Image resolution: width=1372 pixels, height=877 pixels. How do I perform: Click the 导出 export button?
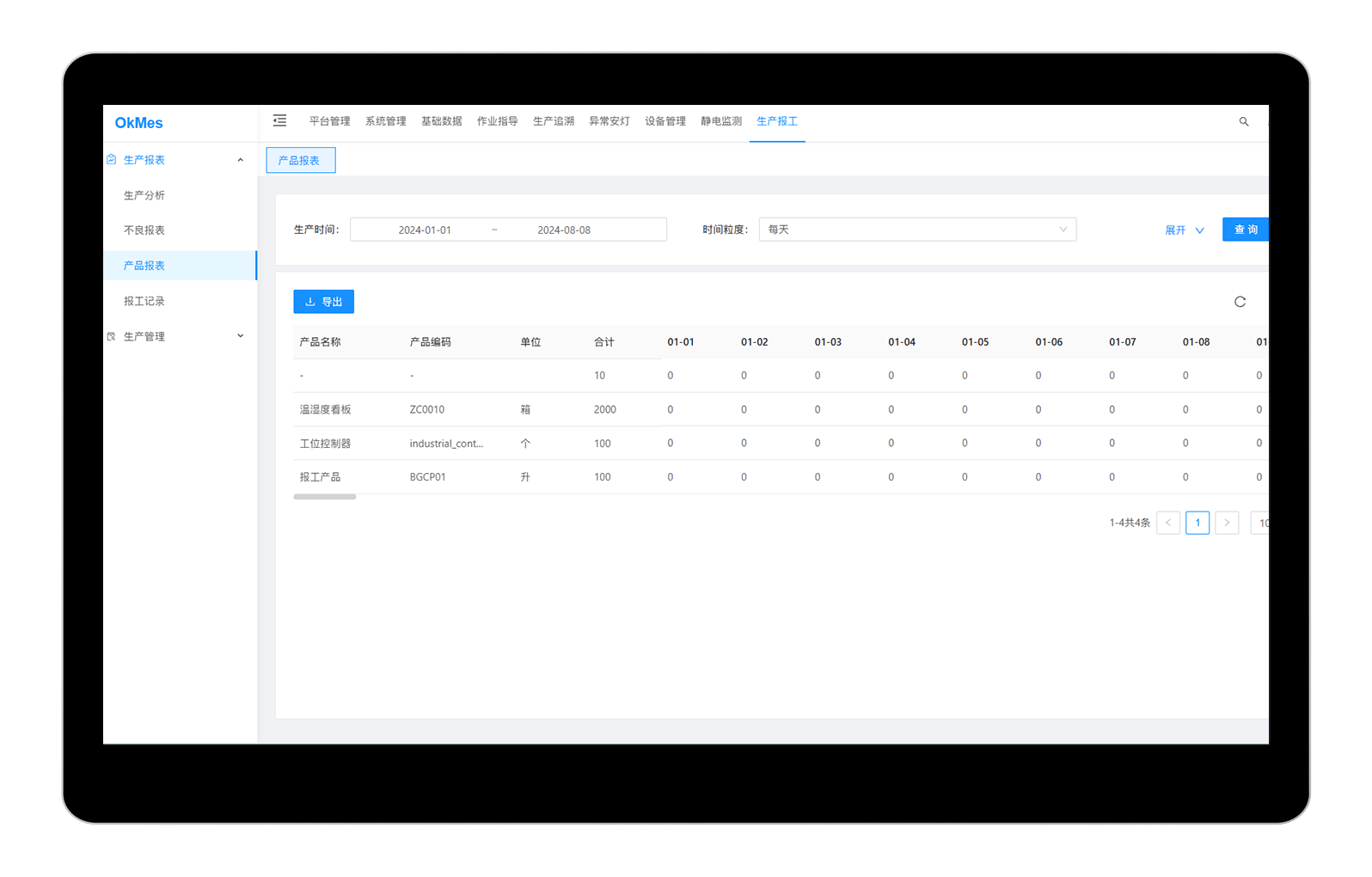tap(324, 302)
